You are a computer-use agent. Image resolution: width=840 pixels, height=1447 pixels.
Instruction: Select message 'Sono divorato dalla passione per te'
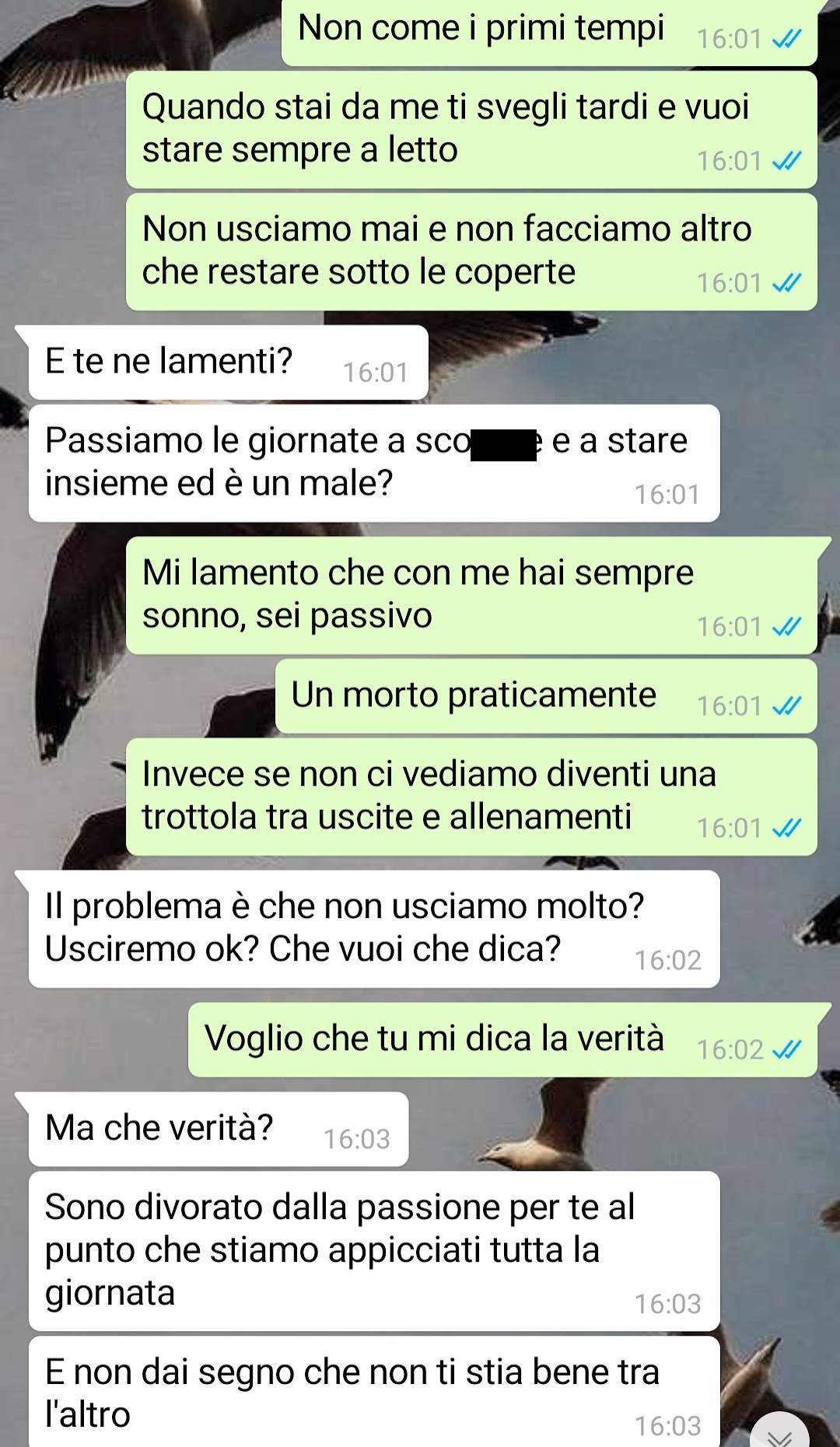coord(374,1251)
